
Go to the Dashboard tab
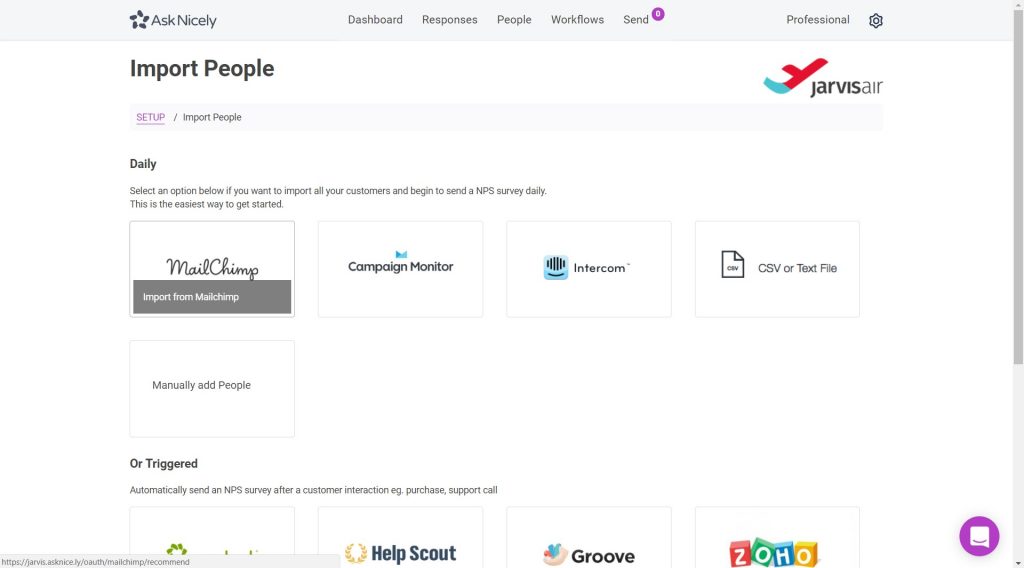375,20
